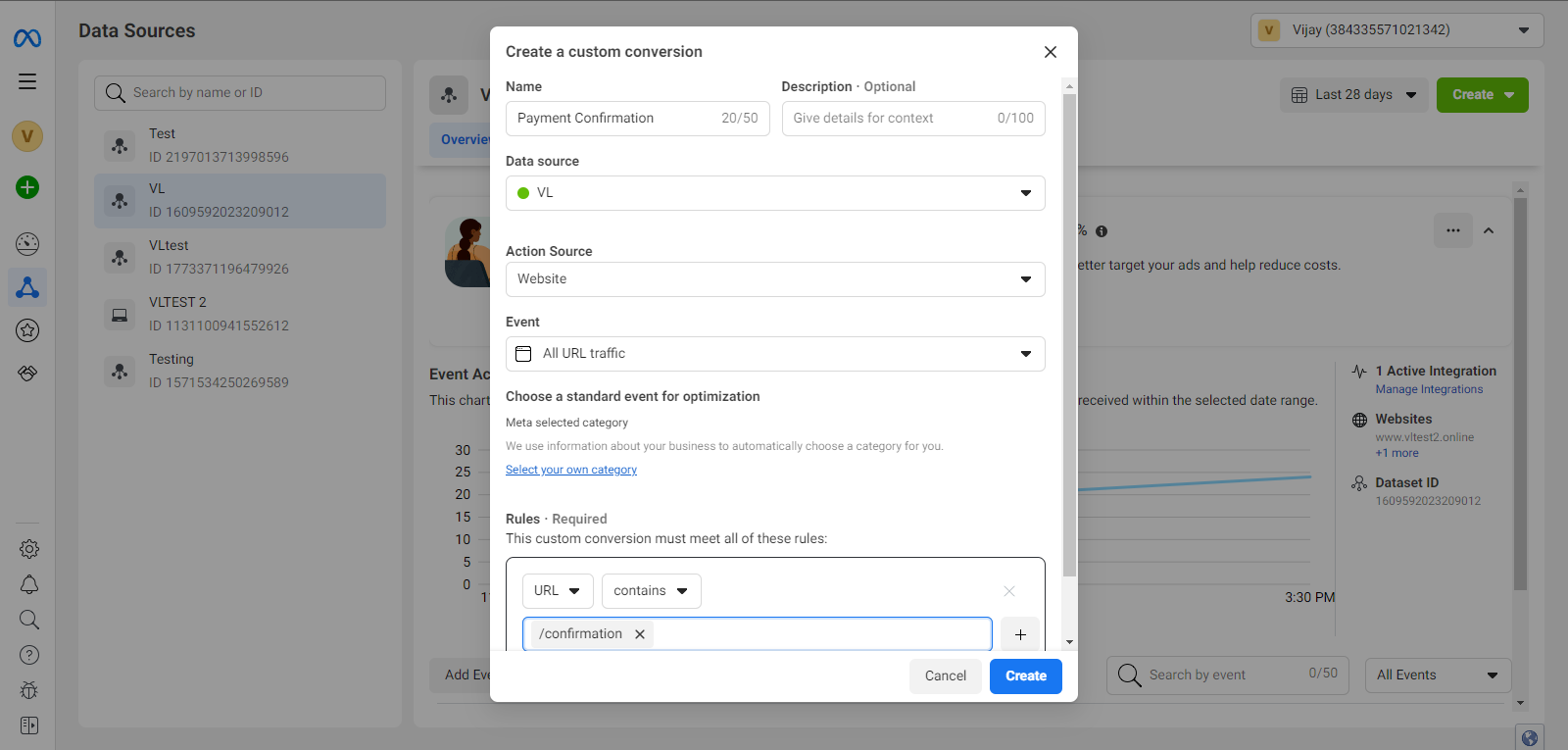This screenshot has width=1568, height=750.
Task: Open the Action Source Website dropdown
Action: pos(774,279)
